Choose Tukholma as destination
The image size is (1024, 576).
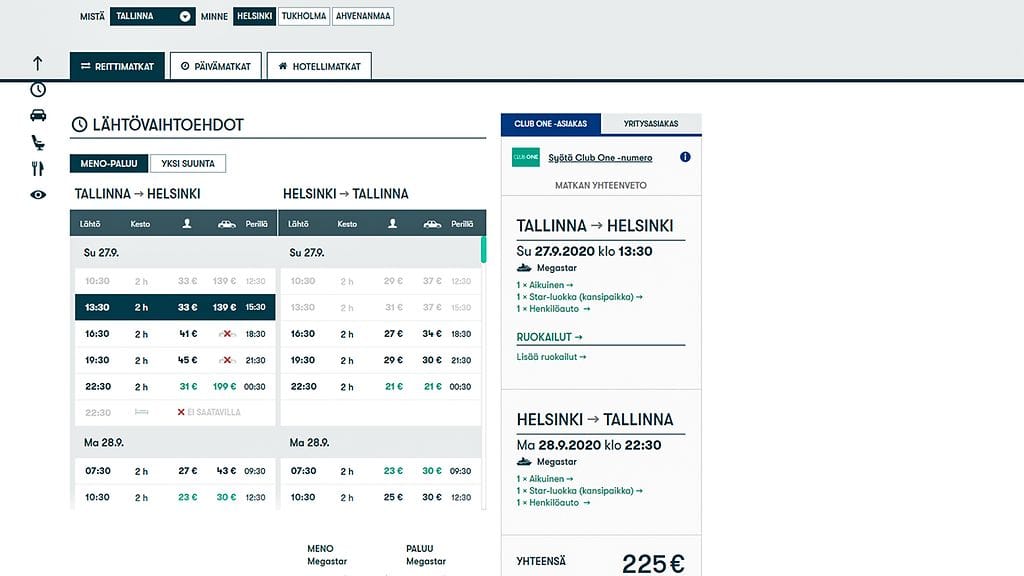[x=303, y=16]
